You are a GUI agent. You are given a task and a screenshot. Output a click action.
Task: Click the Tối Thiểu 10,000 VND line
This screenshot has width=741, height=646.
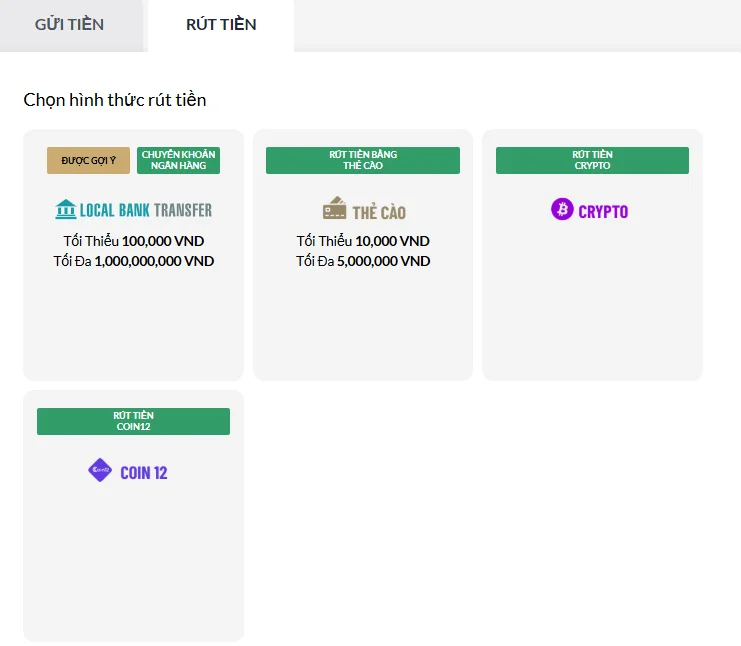point(363,241)
